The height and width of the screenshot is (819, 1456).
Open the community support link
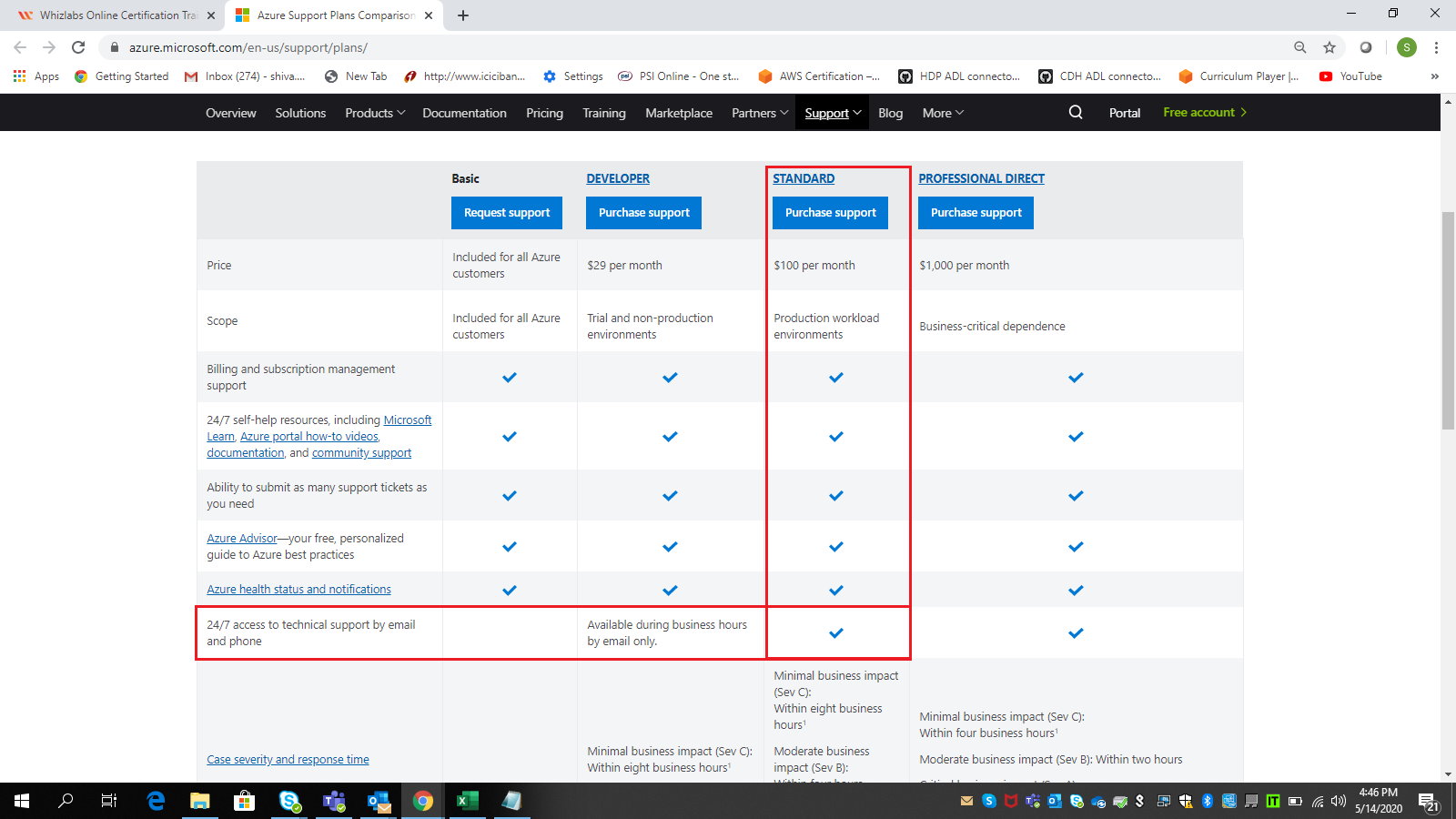pyautogui.click(x=361, y=452)
